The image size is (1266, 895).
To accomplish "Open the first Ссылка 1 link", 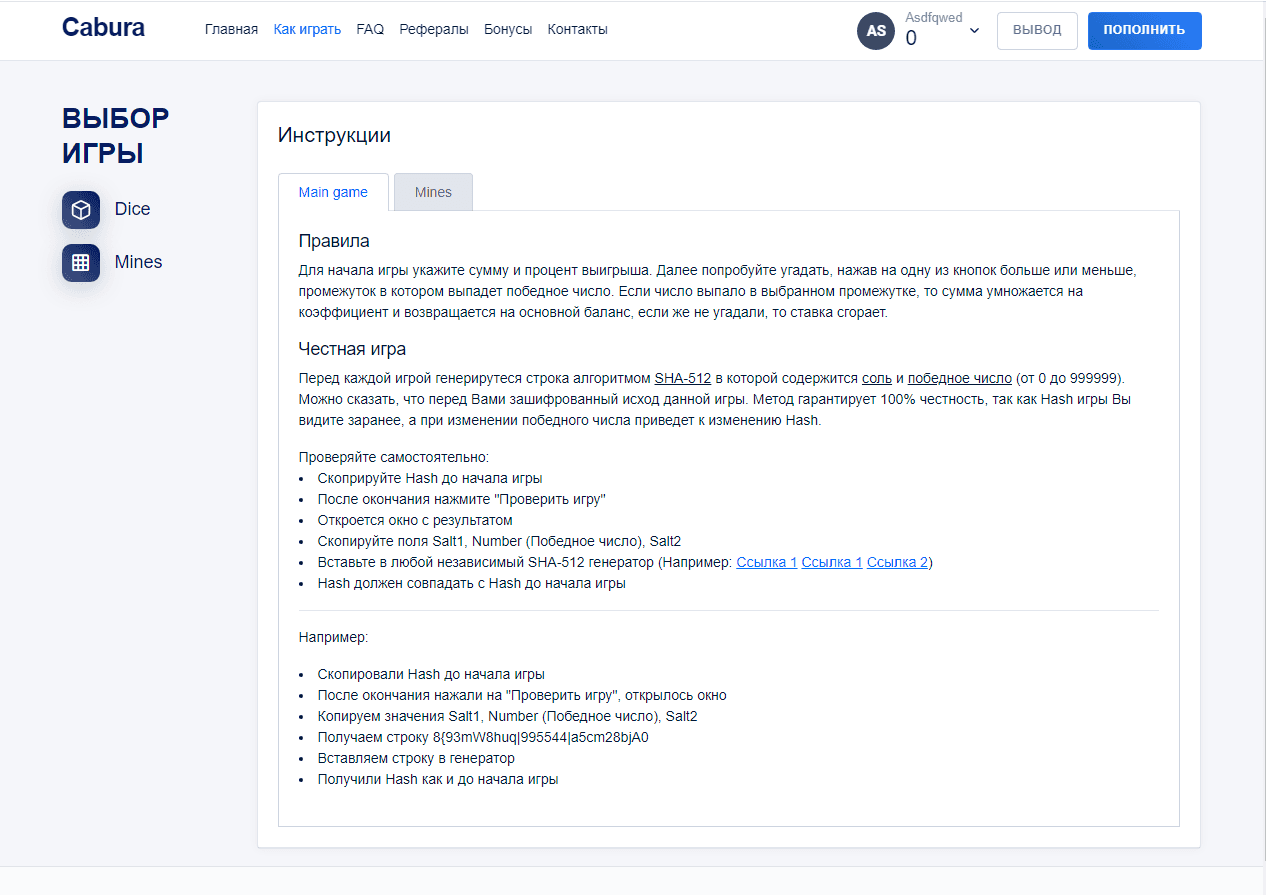I will pos(766,562).
